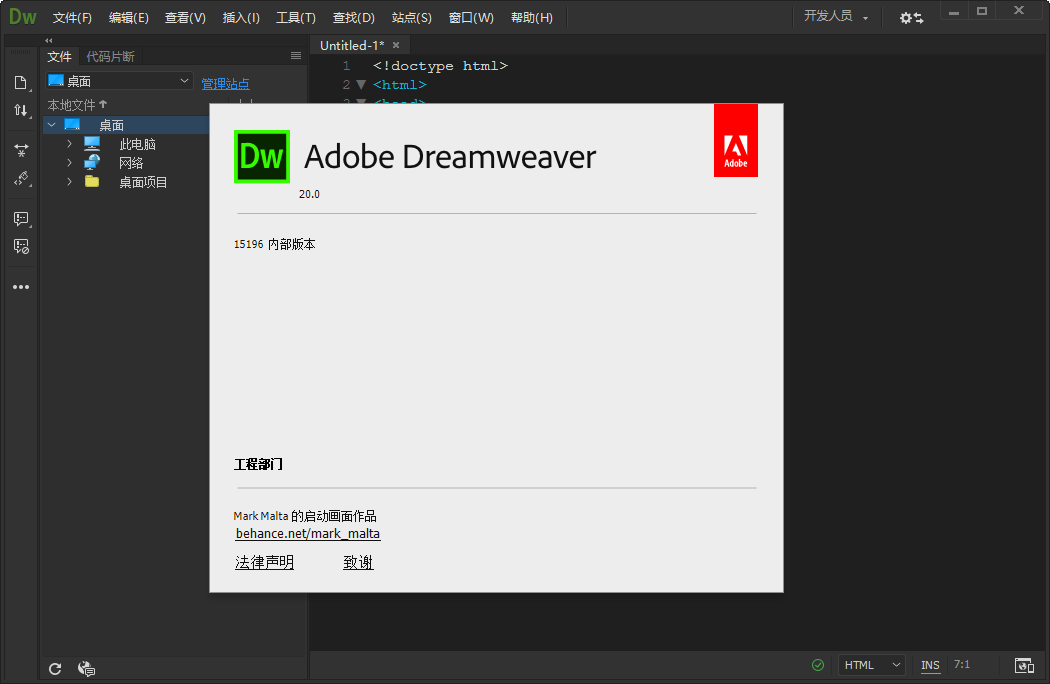This screenshot has width=1050, height=684.
Task: Click the desktop icon of 桌面 tree root
Action: click(72, 125)
